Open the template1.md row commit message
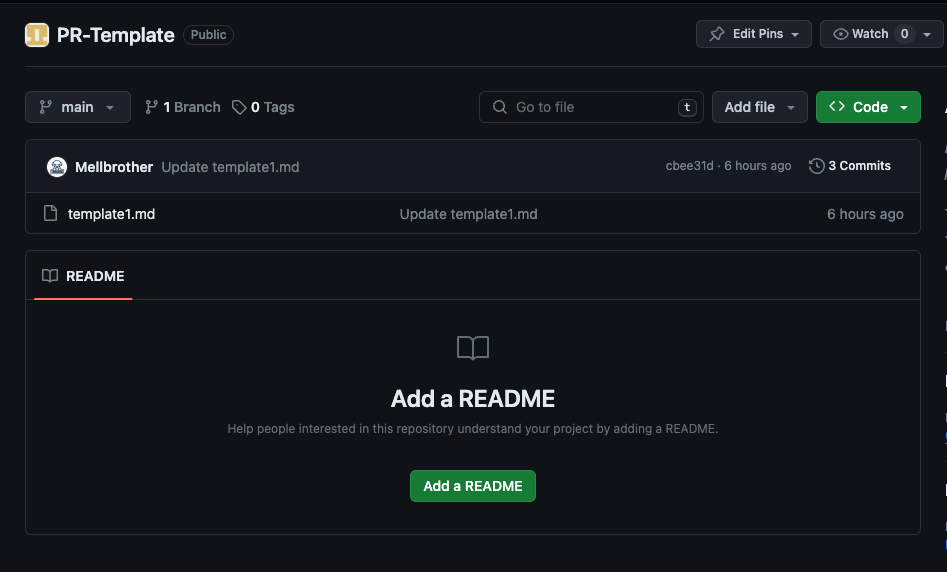Screen dimensions: 947x572 [468, 214]
